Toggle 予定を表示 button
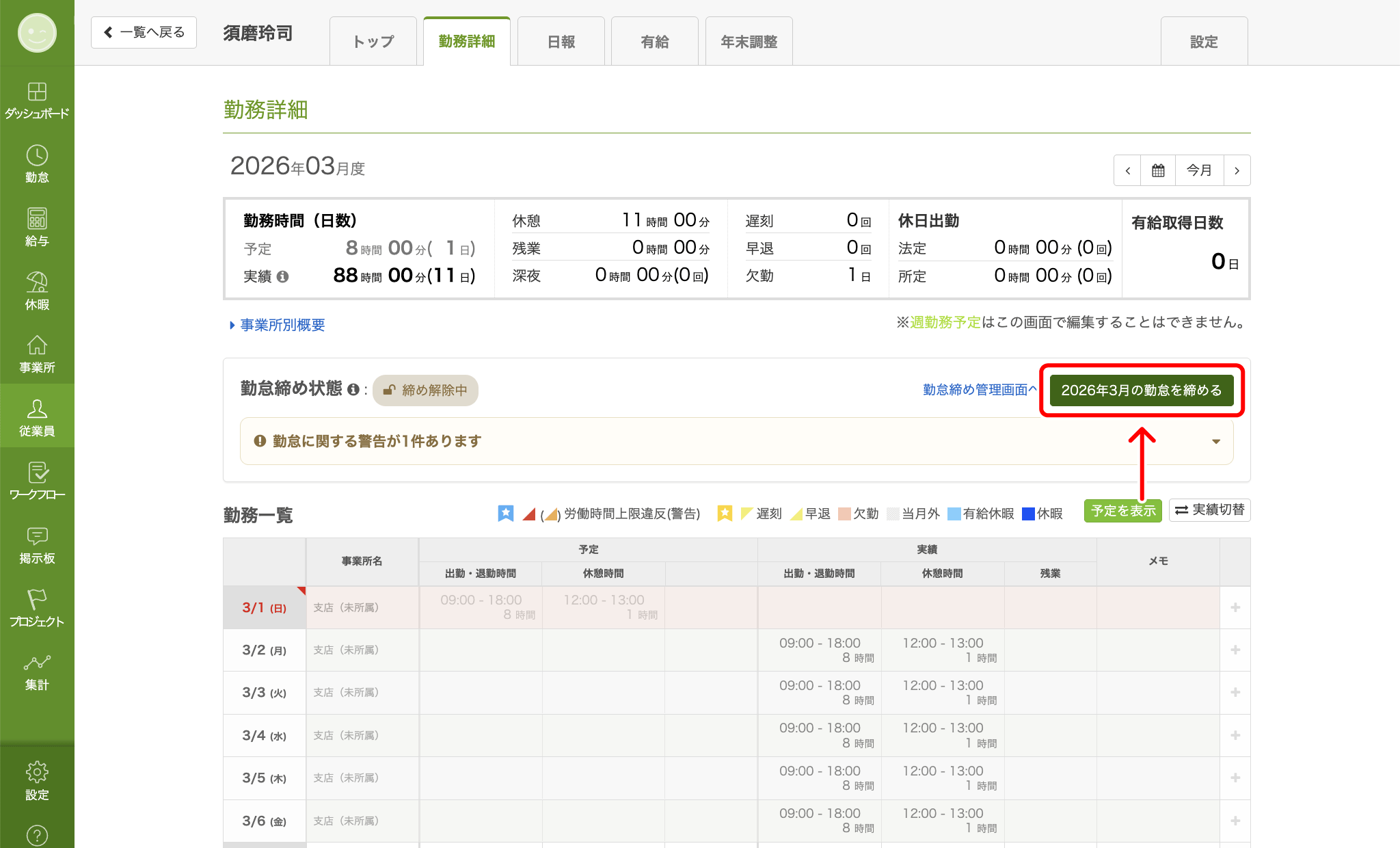Screen dimensions: 1400x848 [x=1122, y=510]
